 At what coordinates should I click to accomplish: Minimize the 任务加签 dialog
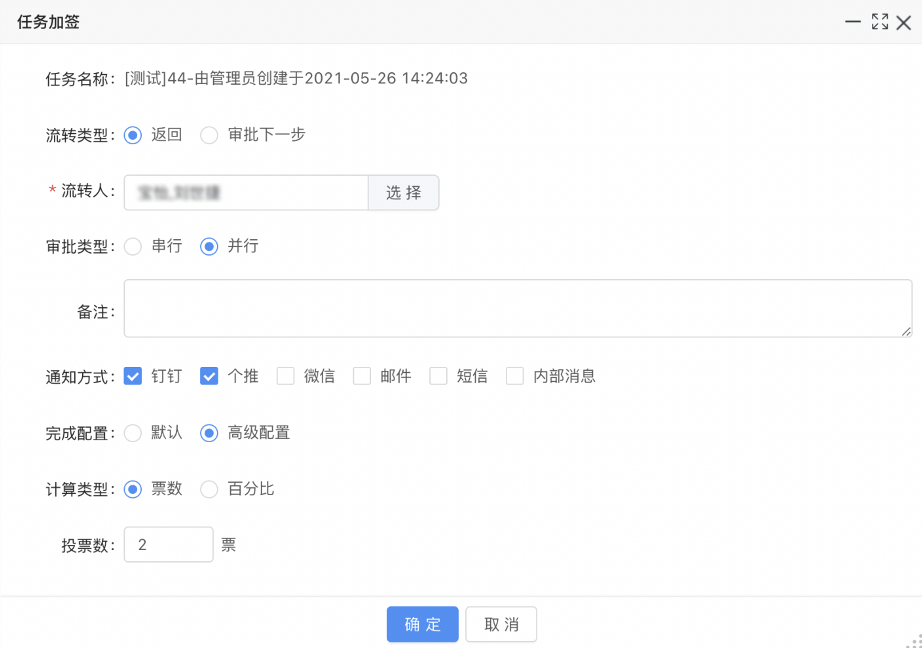click(x=853, y=22)
